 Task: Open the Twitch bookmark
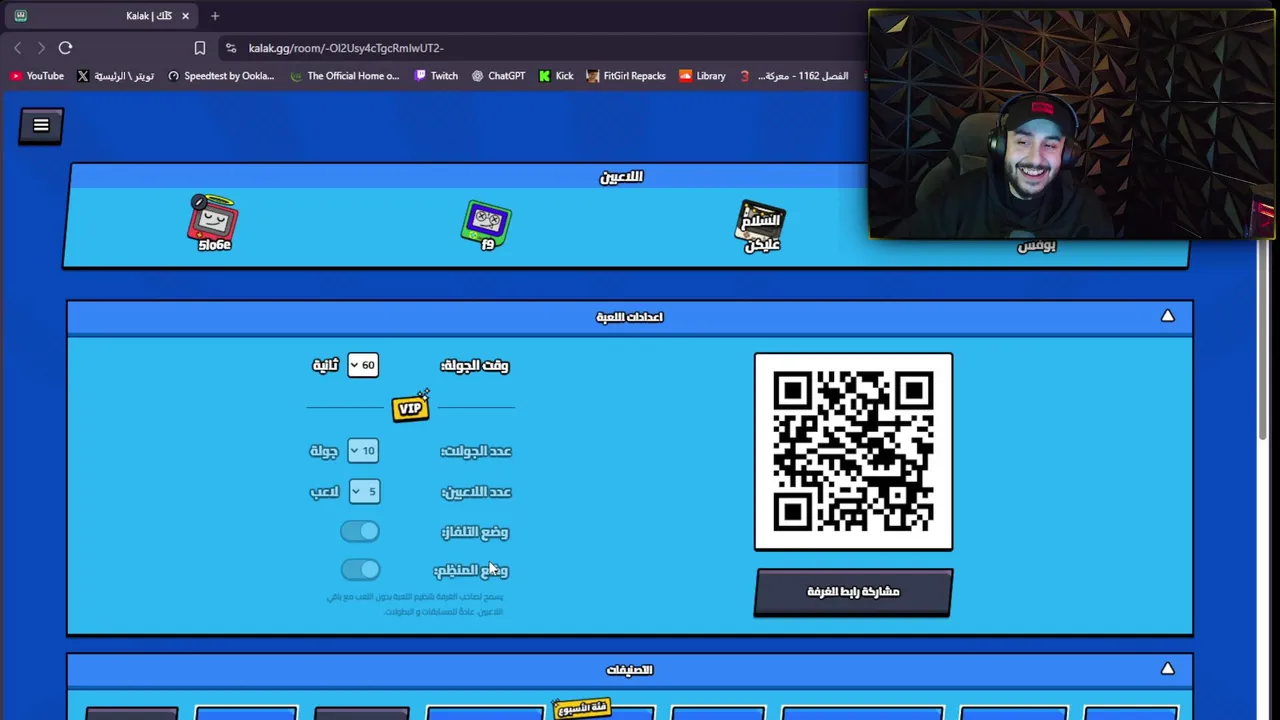(x=436, y=76)
